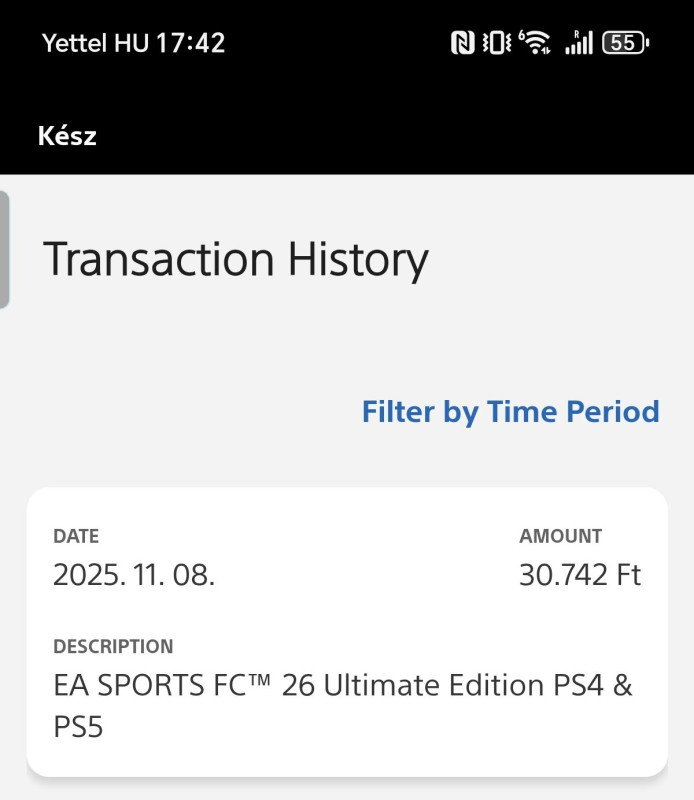Viewport: 694px width, 800px height.
Task: Tap the 30.742 Ft amount value
Action: pyautogui.click(x=580, y=575)
